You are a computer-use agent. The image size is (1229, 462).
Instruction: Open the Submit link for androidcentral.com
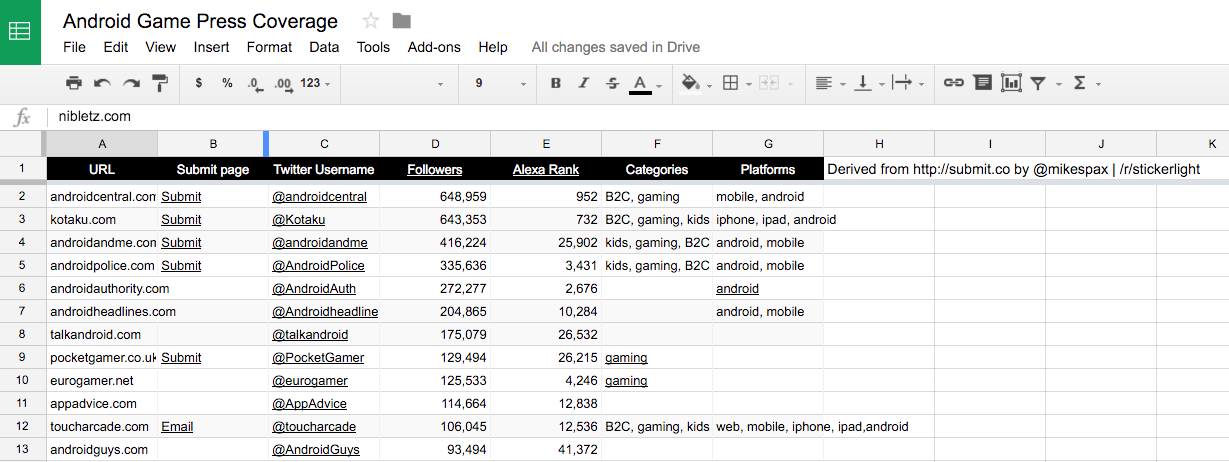pyautogui.click(x=181, y=197)
